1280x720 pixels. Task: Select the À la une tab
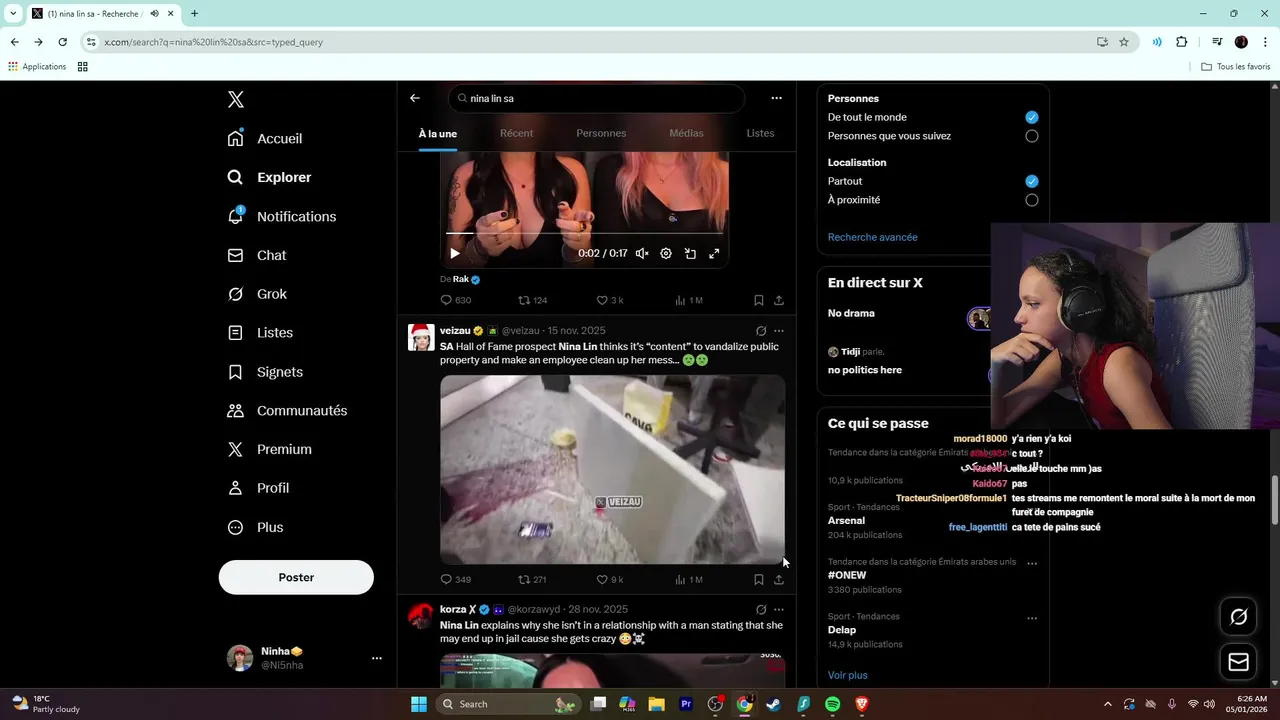click(x=438, y=133)
